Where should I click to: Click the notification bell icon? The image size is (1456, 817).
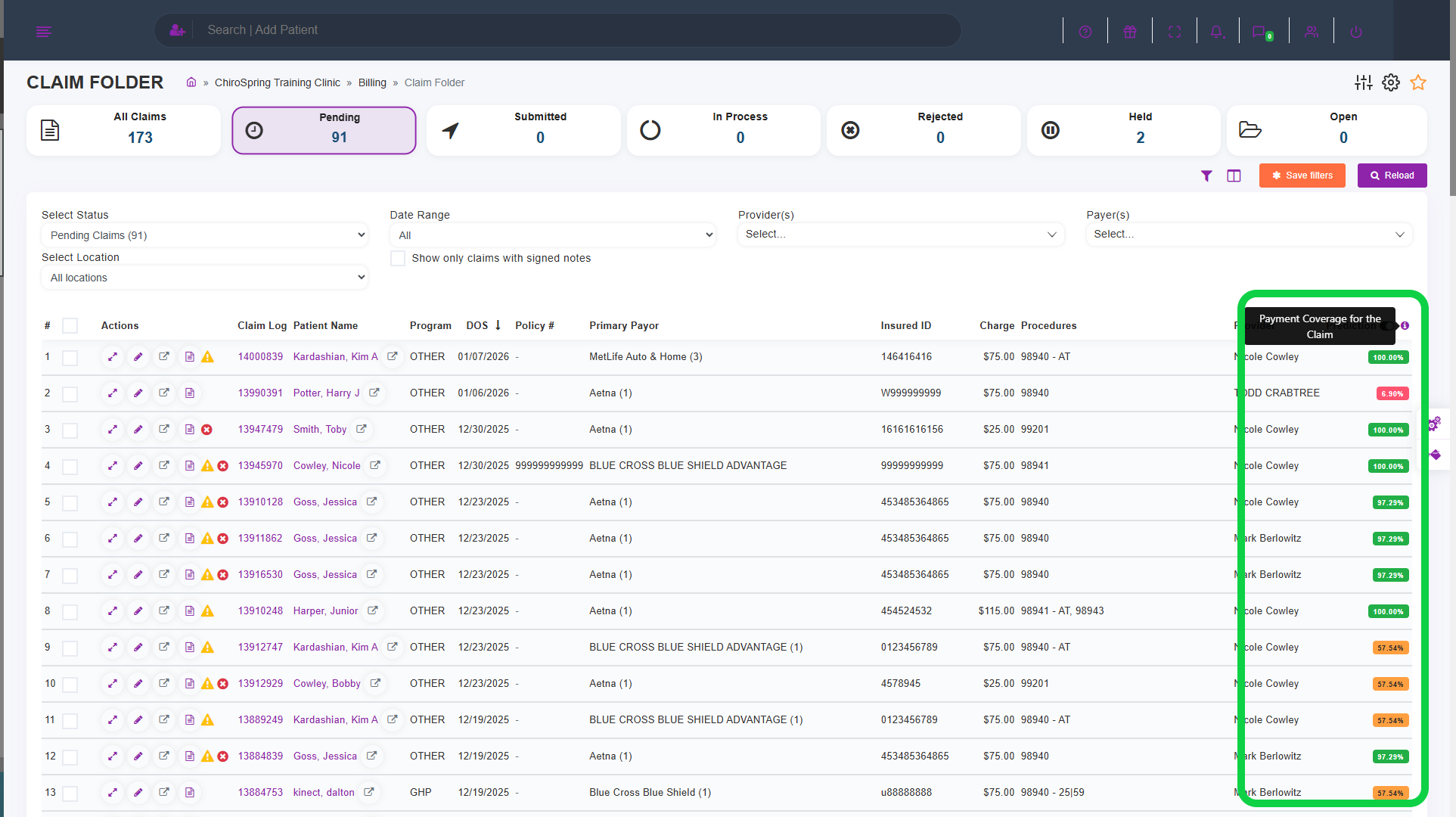point(1217,32)
